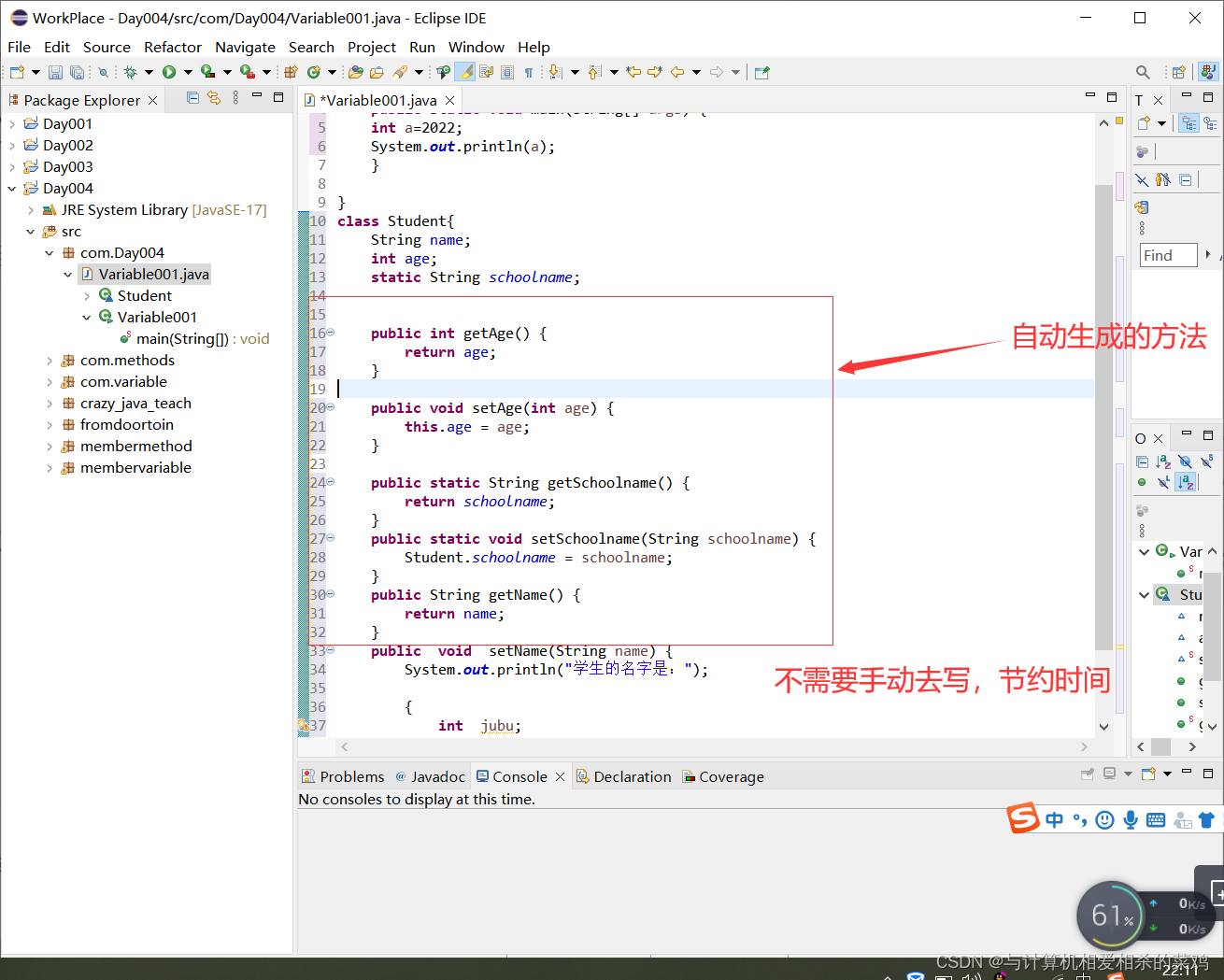Click the Sogou input method tray icon
The image size is (1224, 980).
coord(1023,818)
